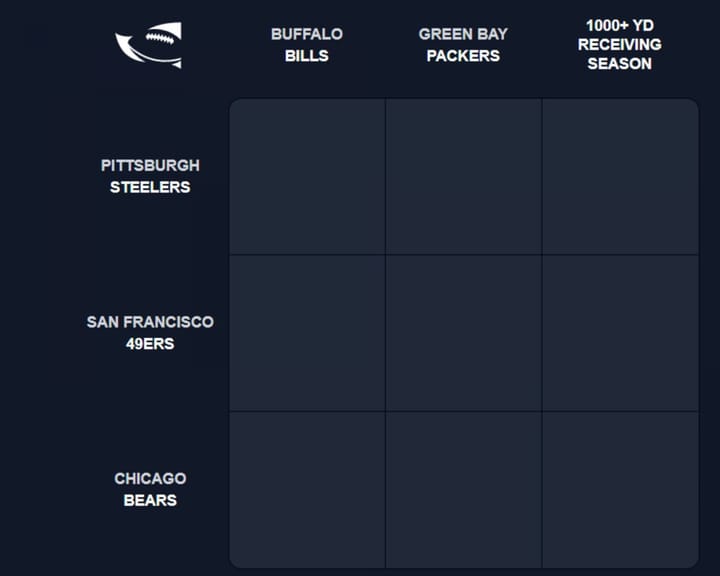Choose the 49ers 1000+ yard receiving cell
Viewport: 720px width, 576px height.
click(620, 333)
